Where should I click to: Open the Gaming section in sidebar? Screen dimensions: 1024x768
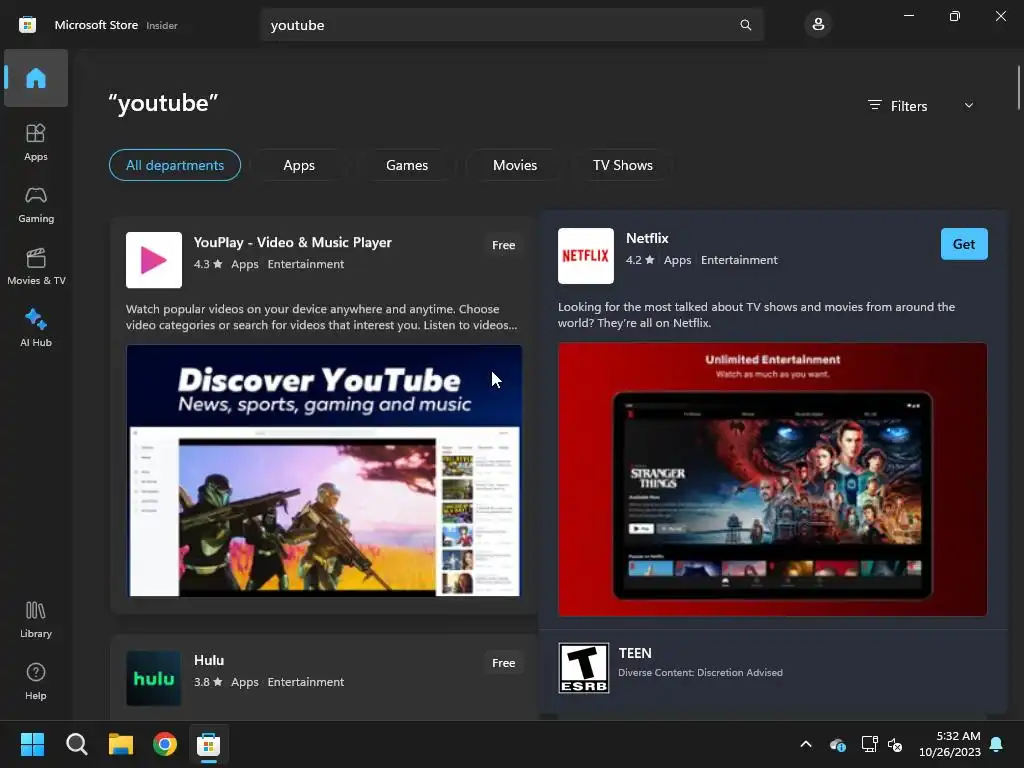[36, 204]
